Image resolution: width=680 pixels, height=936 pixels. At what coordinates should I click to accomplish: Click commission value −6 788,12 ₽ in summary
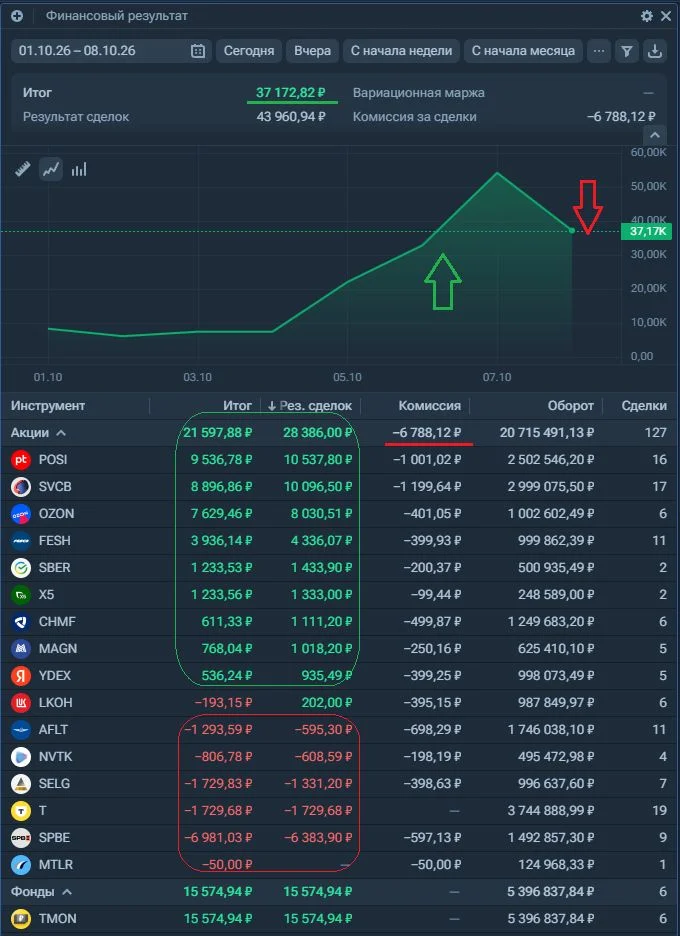(x=621, y=116)
